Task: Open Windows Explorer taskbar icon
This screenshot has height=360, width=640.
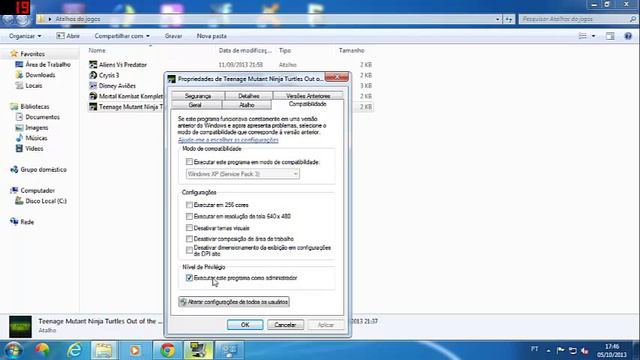Action: (104, 350)
